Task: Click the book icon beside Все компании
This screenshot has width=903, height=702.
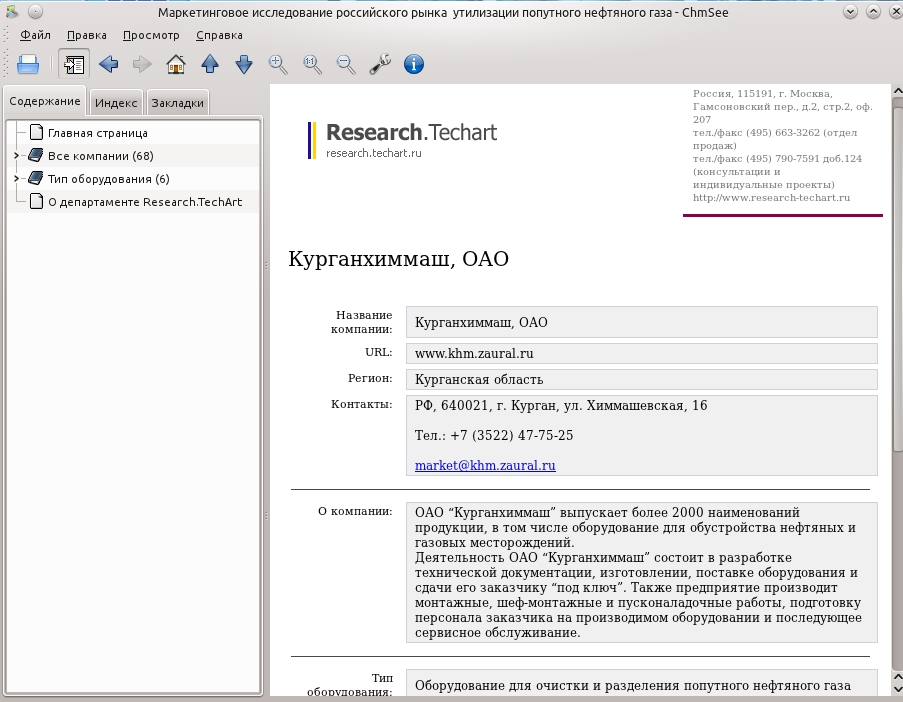Action: 36,155
